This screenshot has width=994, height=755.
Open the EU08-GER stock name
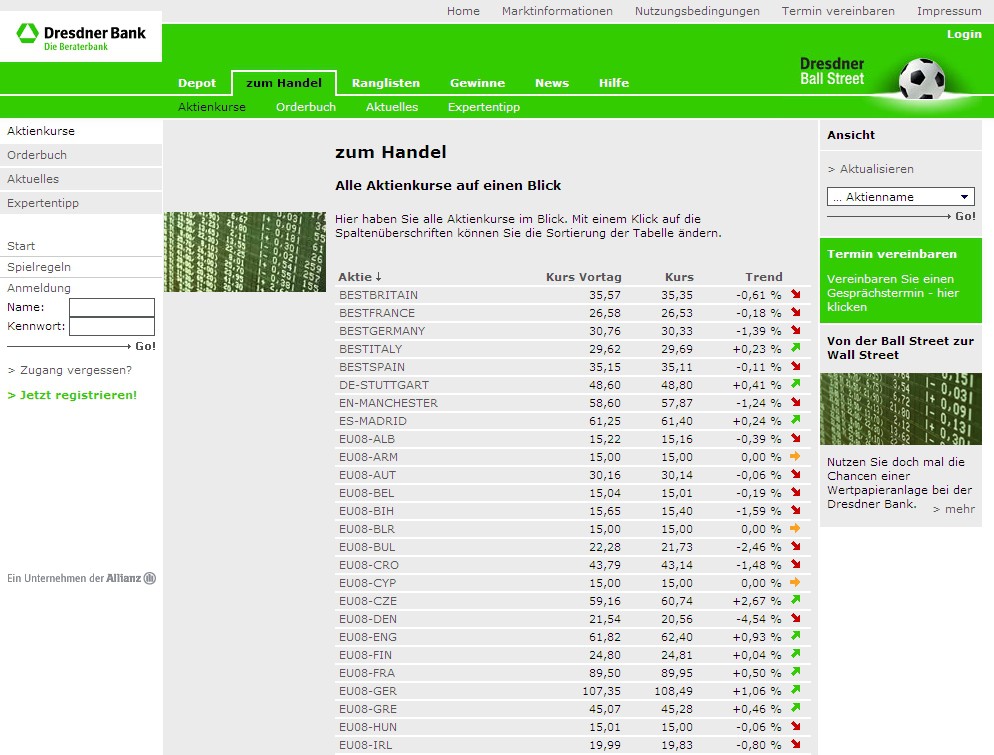tap(368, 691)
